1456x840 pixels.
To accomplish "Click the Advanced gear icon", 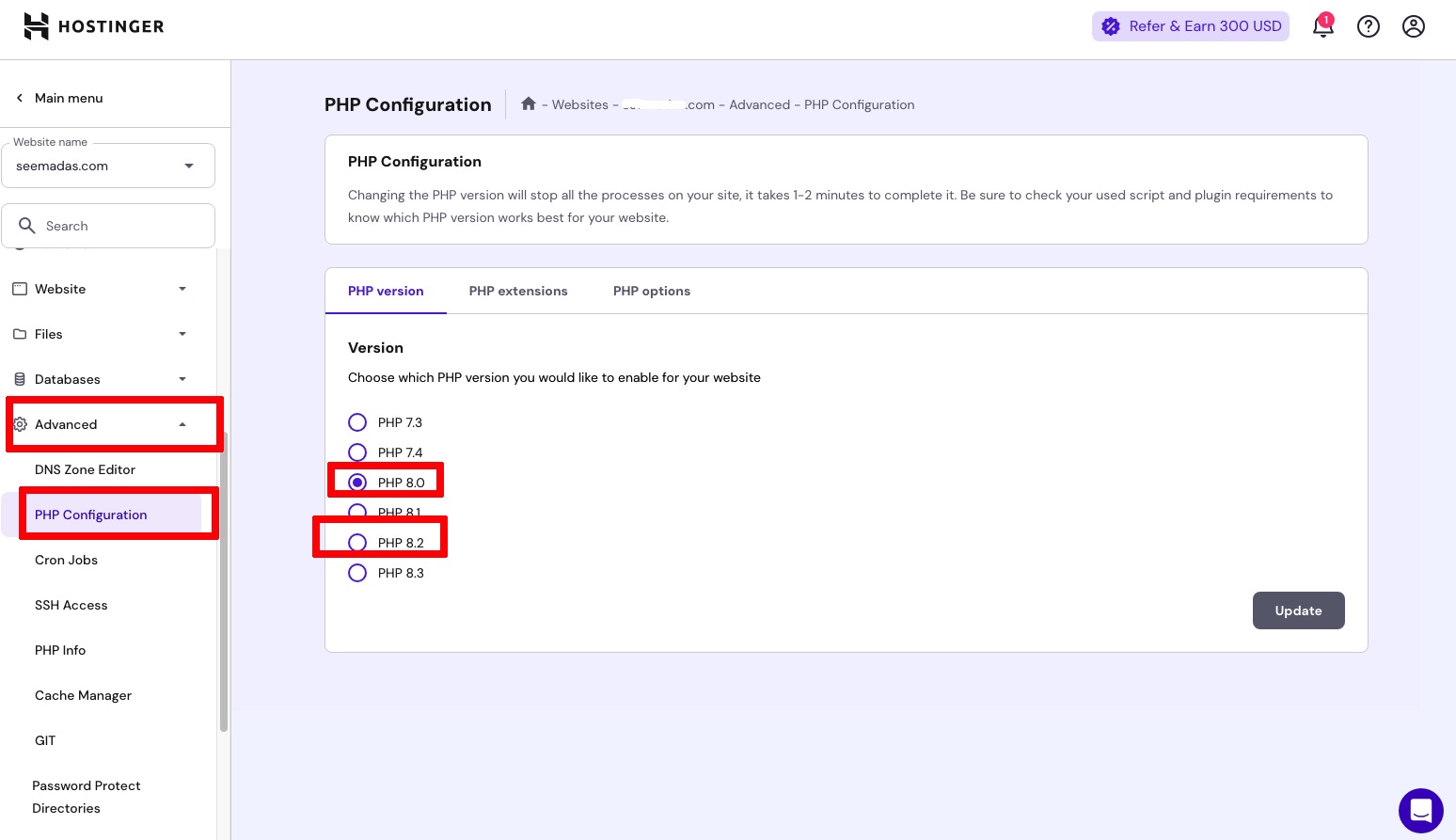I will pyautogui.click(x=20, y=424).
